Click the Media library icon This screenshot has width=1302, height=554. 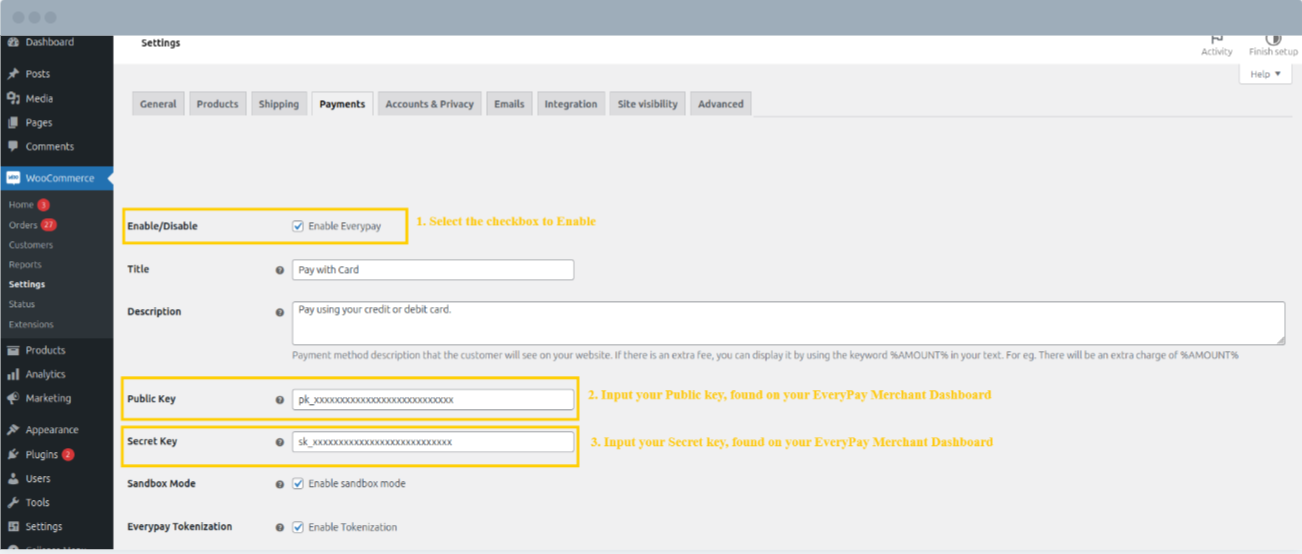pos(13,98)
